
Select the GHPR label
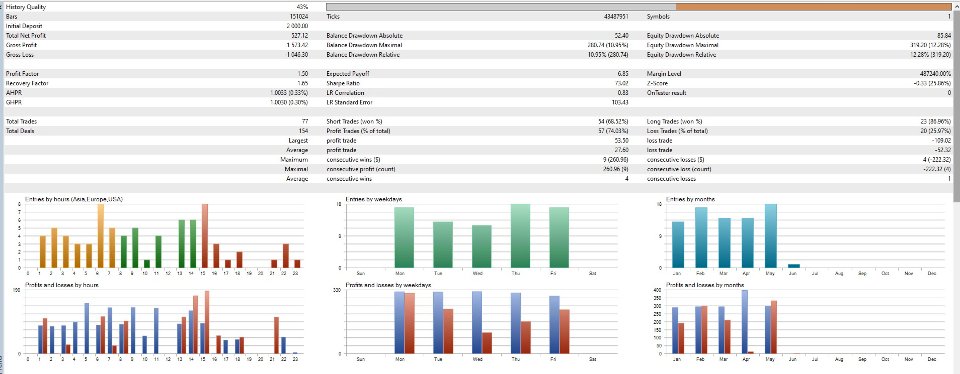click(13, 102)
